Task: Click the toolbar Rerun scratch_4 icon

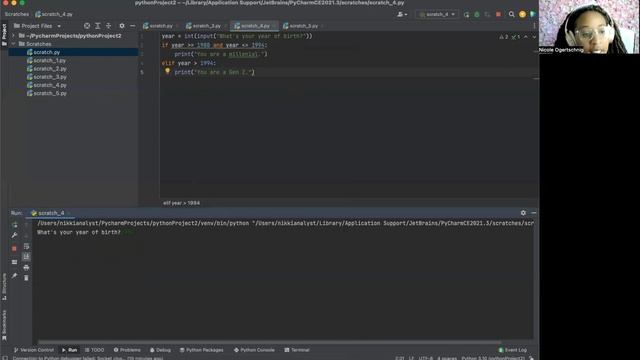Action: click(467, 14)
